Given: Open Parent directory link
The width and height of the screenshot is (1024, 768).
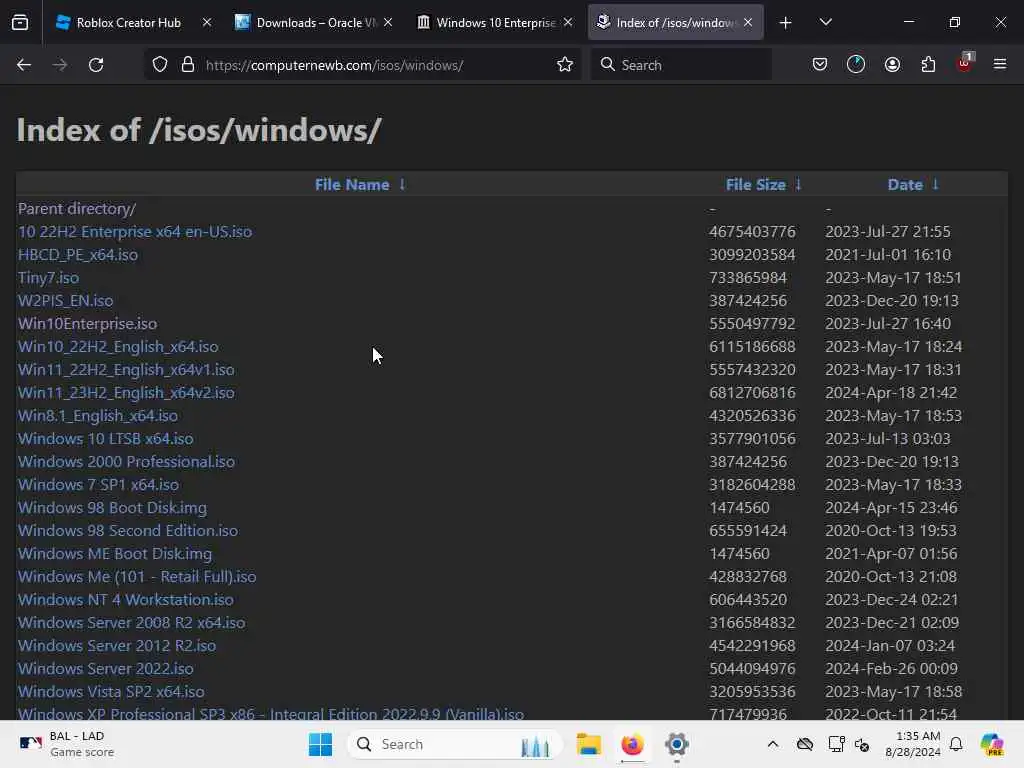Looking at the screenshot, I should pyautogui.click(x=77, y=209).
